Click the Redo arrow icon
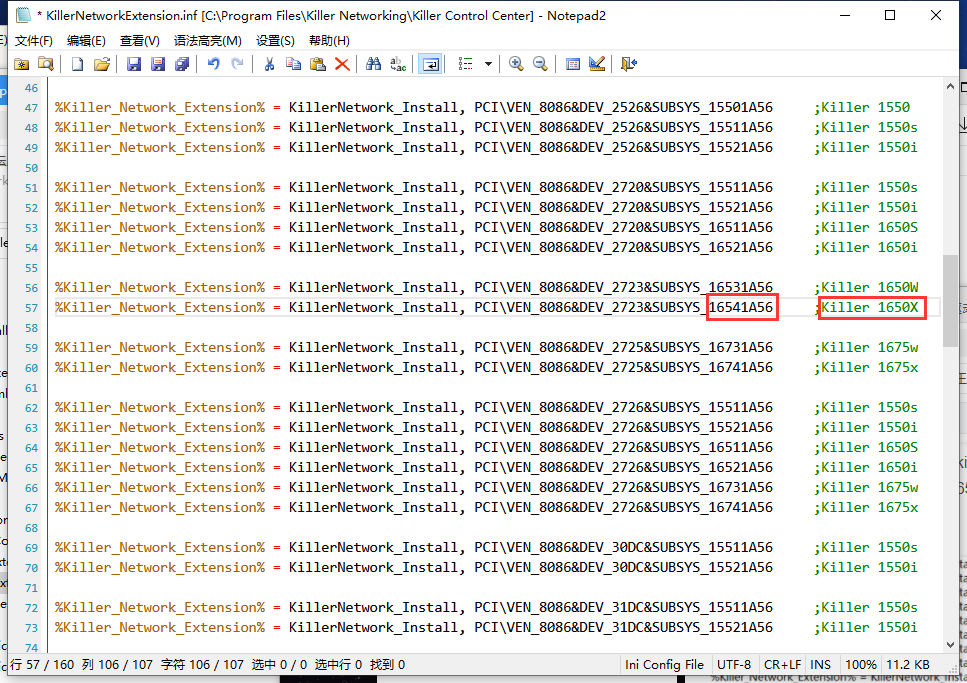The height and width of the screenshot is (683, 967). click(237, 64)
